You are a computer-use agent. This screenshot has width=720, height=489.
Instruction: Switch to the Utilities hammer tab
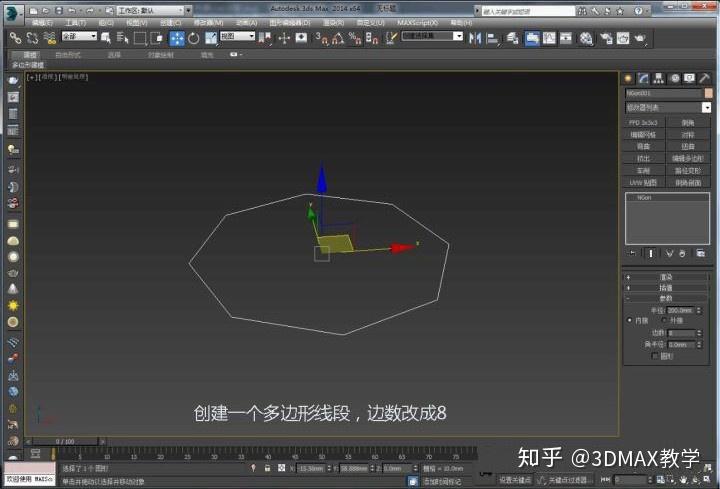(704, 79)
